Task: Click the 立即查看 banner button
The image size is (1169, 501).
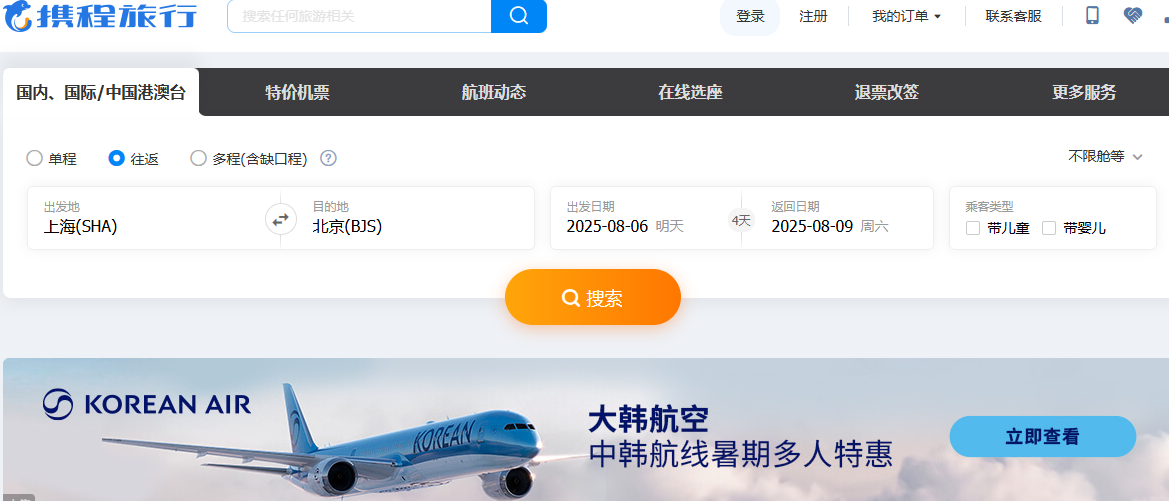Action: pyautogui.click(x=1042, y=437)
